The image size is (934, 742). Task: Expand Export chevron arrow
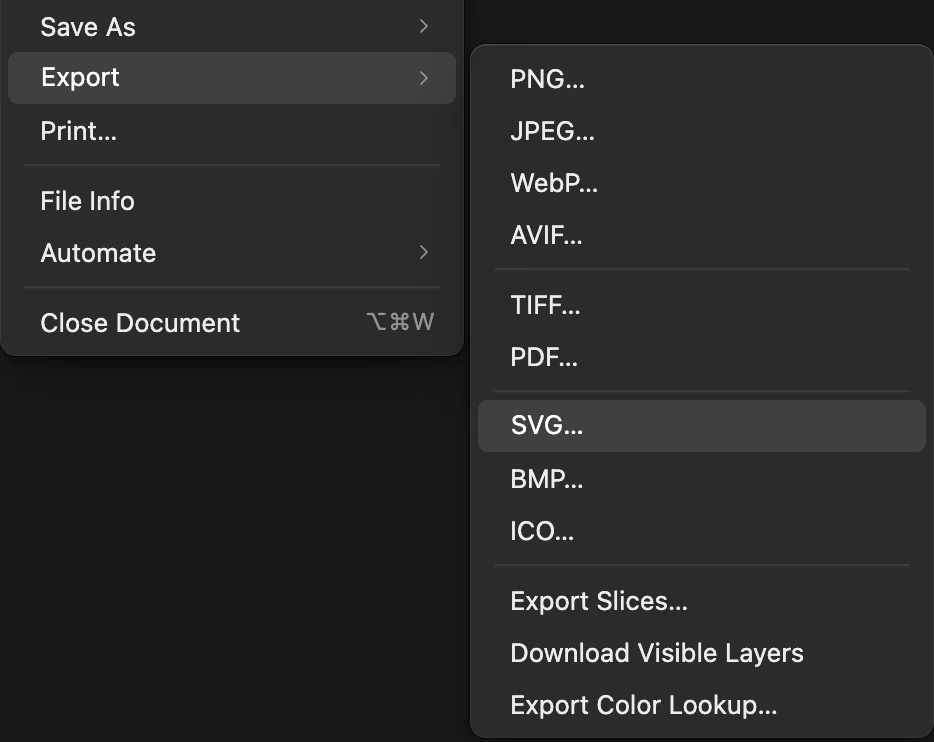coord(424,77)
